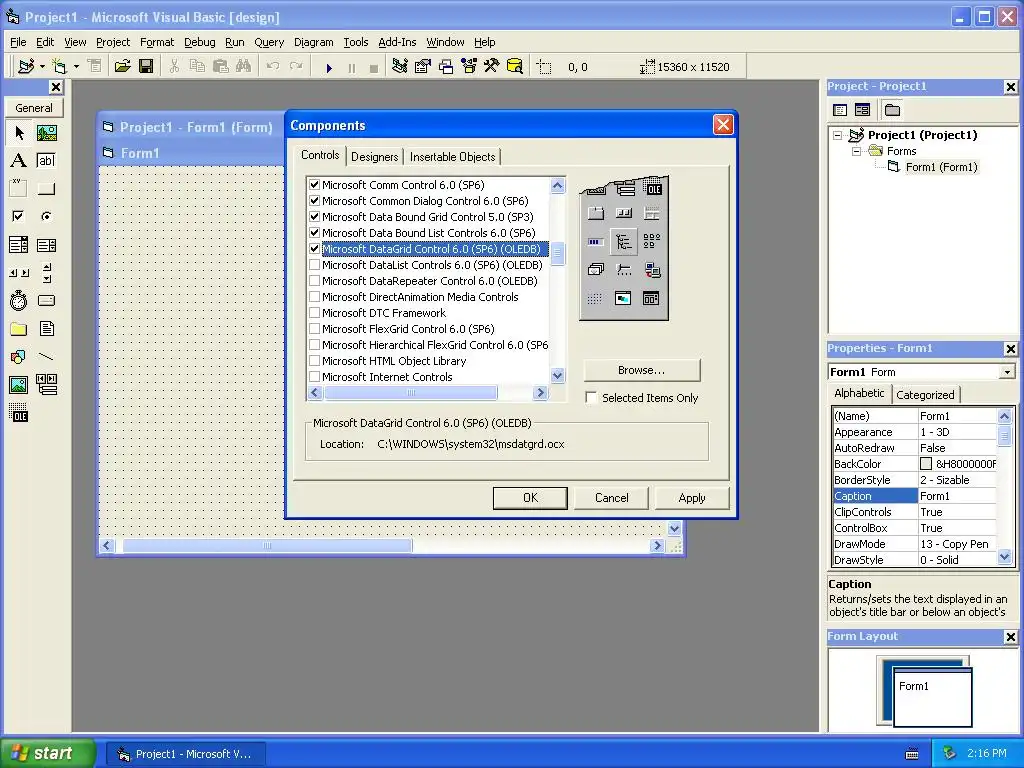1024x768 pixels.
Task: Open the Form1 object dropdown in Properties
Action: click(1008, 372)
